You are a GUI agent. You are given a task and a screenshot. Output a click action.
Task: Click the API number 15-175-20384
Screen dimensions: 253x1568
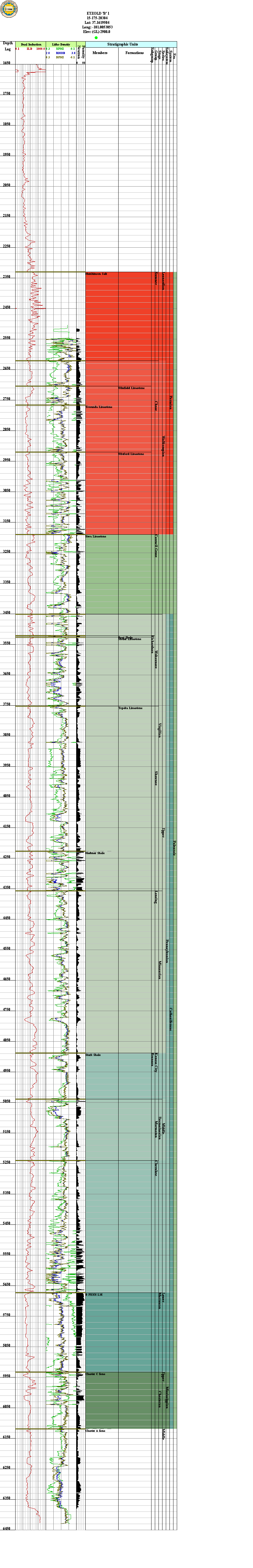[x=98, y=18]
